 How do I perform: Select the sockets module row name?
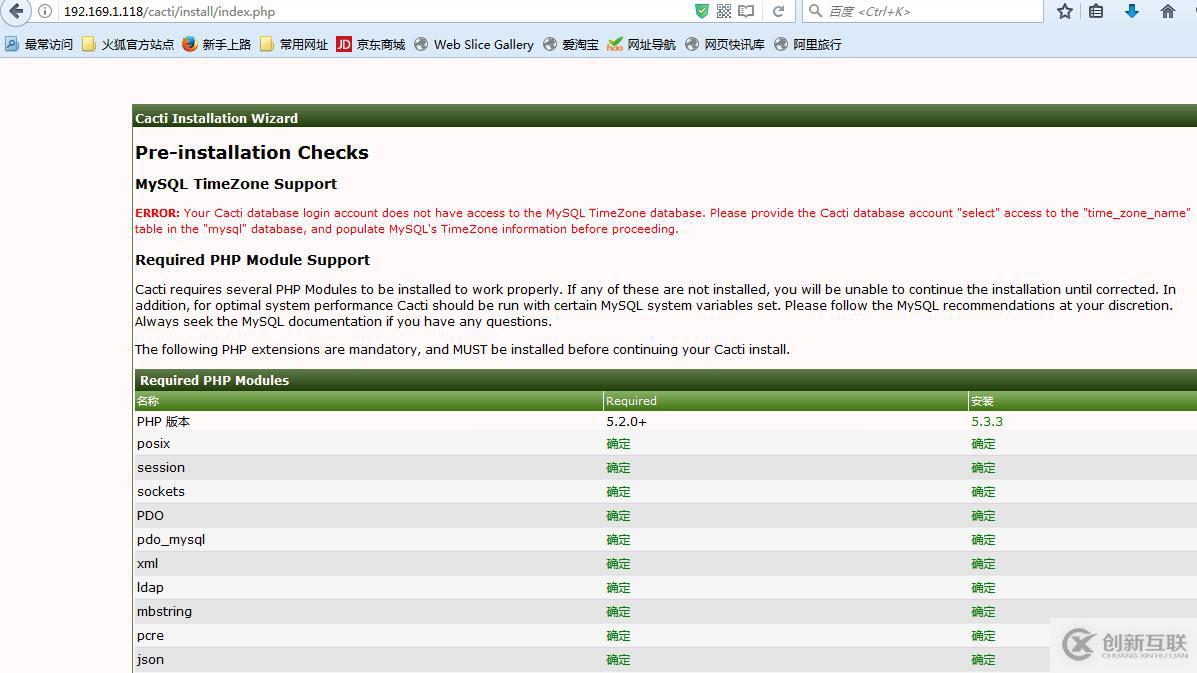pyautogui.click(x=161, y=491)
